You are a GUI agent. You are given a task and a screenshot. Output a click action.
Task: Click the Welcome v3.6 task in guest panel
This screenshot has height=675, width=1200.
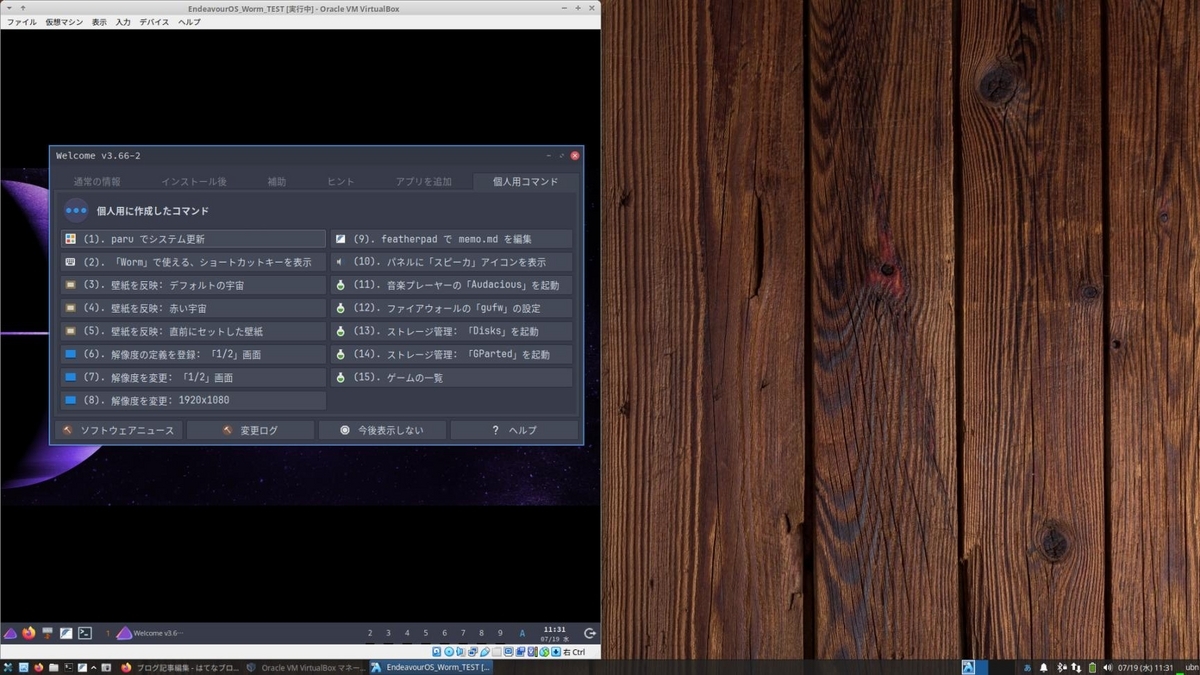tap(150, 633)
